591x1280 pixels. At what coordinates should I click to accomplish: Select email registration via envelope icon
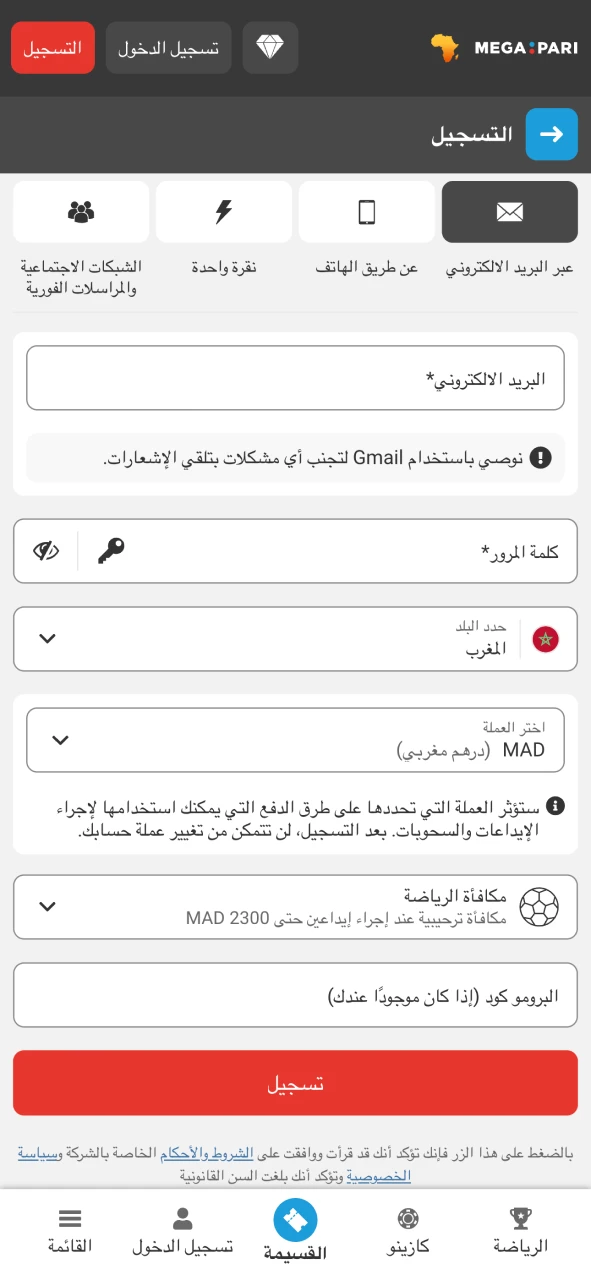(510, 212)
